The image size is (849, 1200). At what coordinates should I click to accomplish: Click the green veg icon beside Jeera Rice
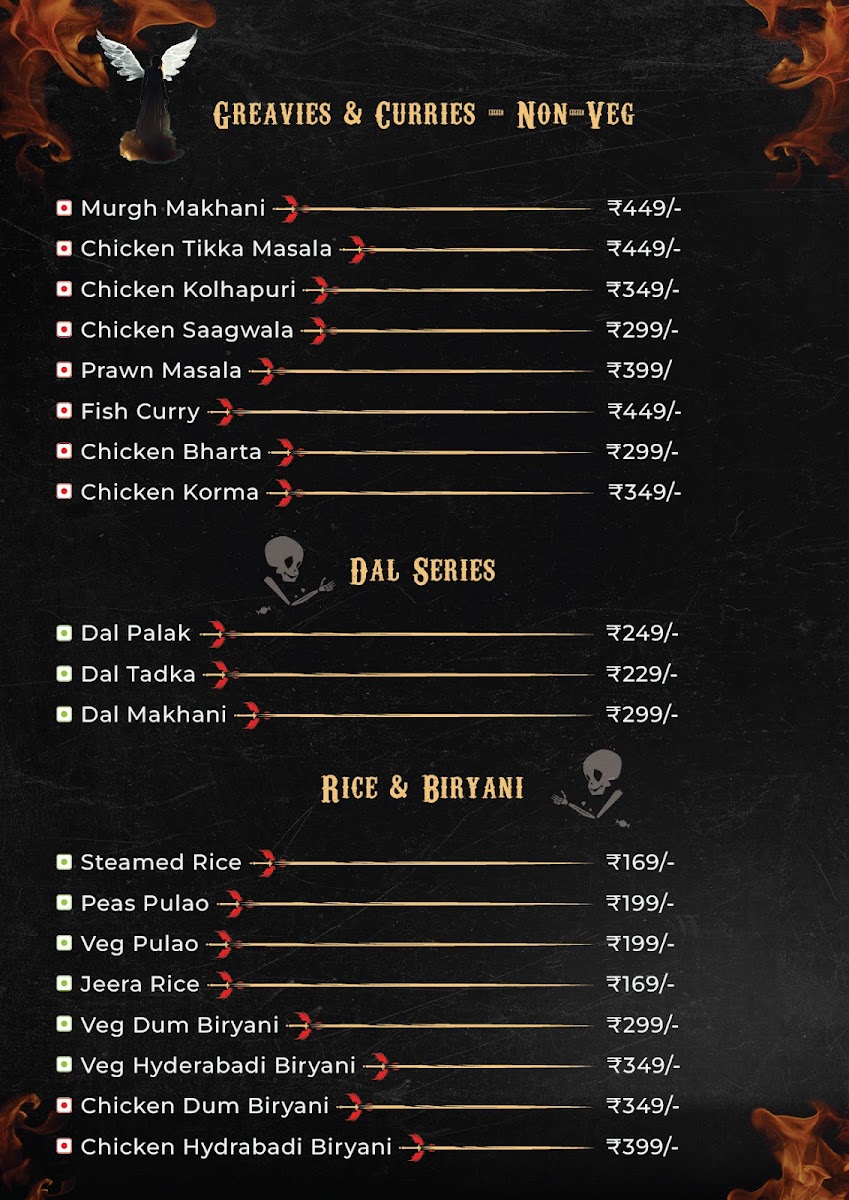(64, 984)
